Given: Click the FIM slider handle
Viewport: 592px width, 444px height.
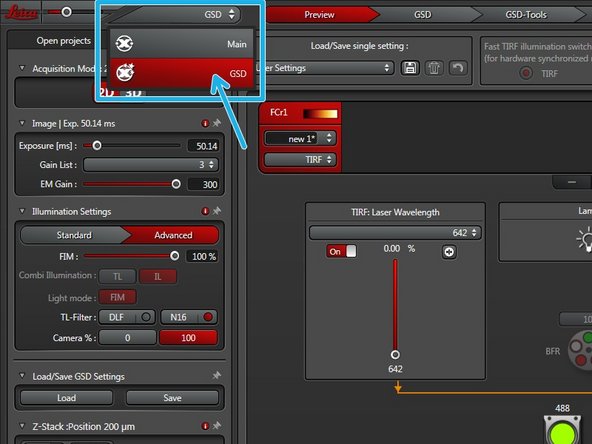Looking at the screenshot, I should 174,256.
